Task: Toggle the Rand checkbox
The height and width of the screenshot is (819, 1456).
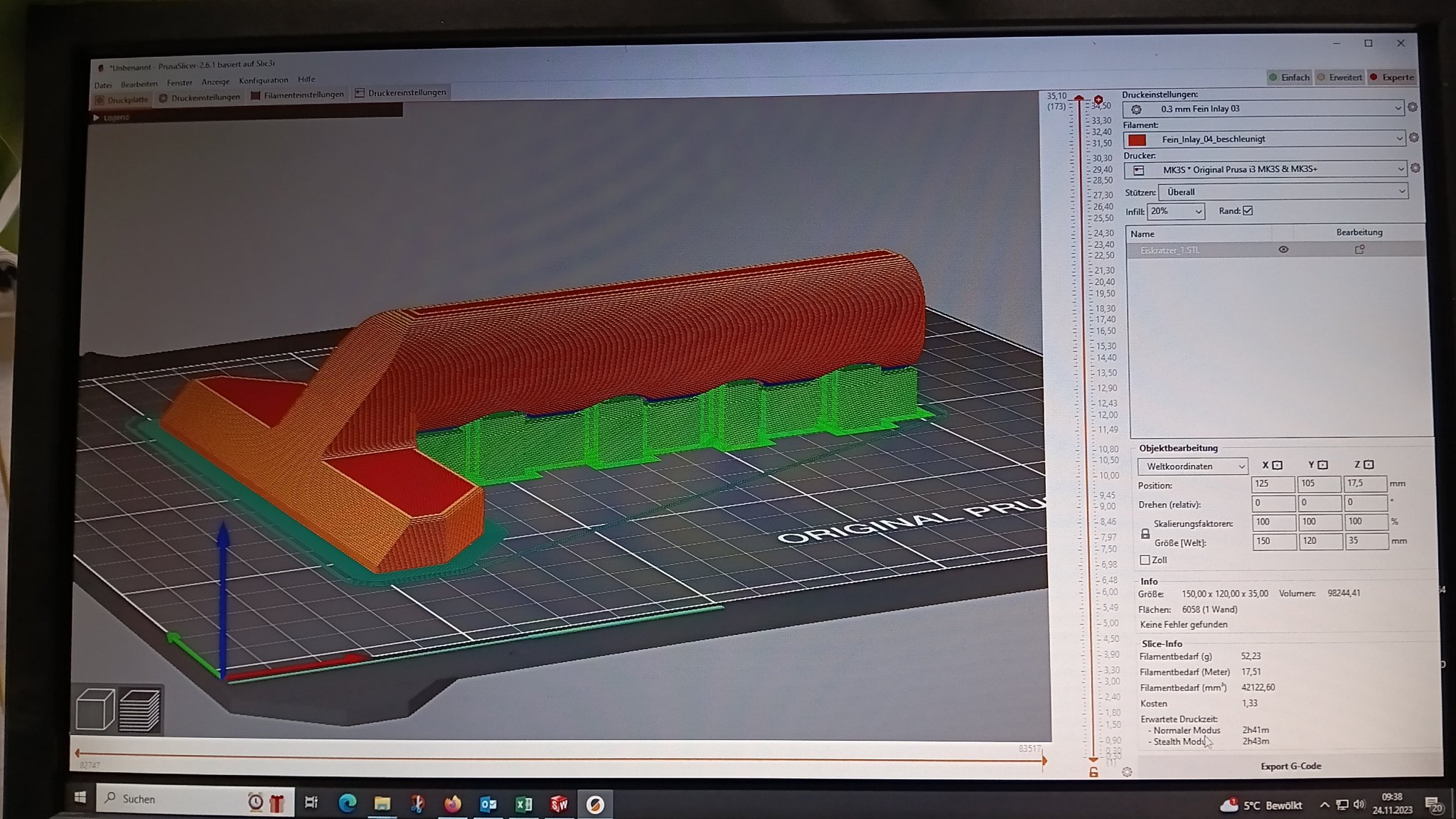Action: click(x=1248, y=210)
